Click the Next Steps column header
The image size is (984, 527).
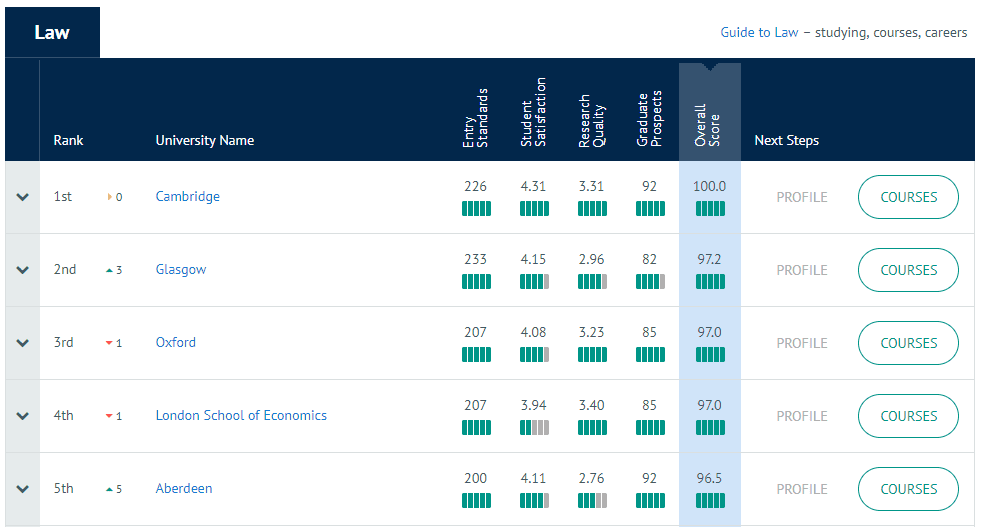(786, 140)
